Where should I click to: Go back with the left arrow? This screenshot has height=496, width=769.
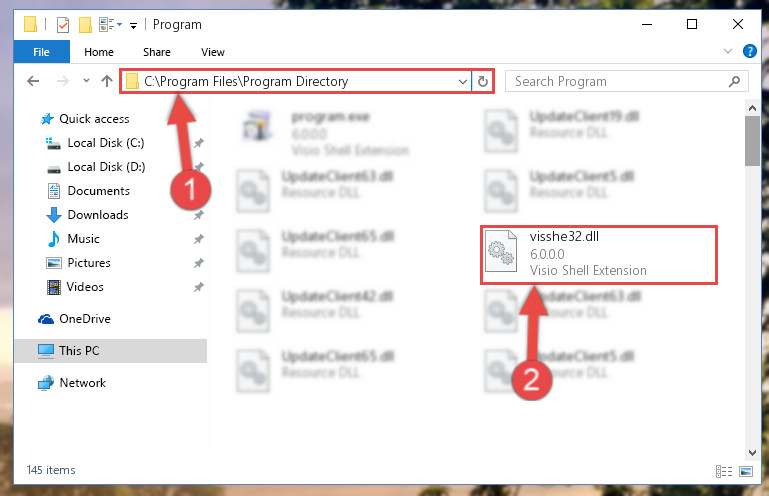pyautogui.click(x=33, y=81)
